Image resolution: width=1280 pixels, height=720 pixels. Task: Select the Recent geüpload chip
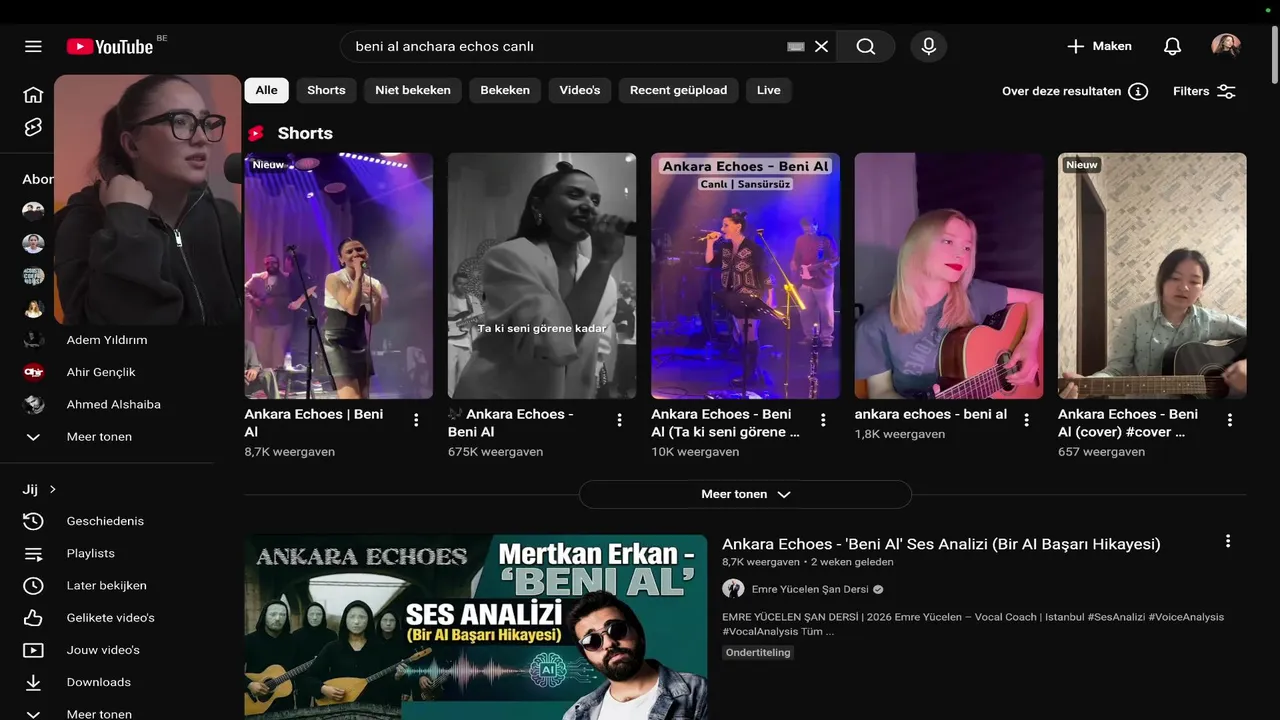click(x=678, y=90)
